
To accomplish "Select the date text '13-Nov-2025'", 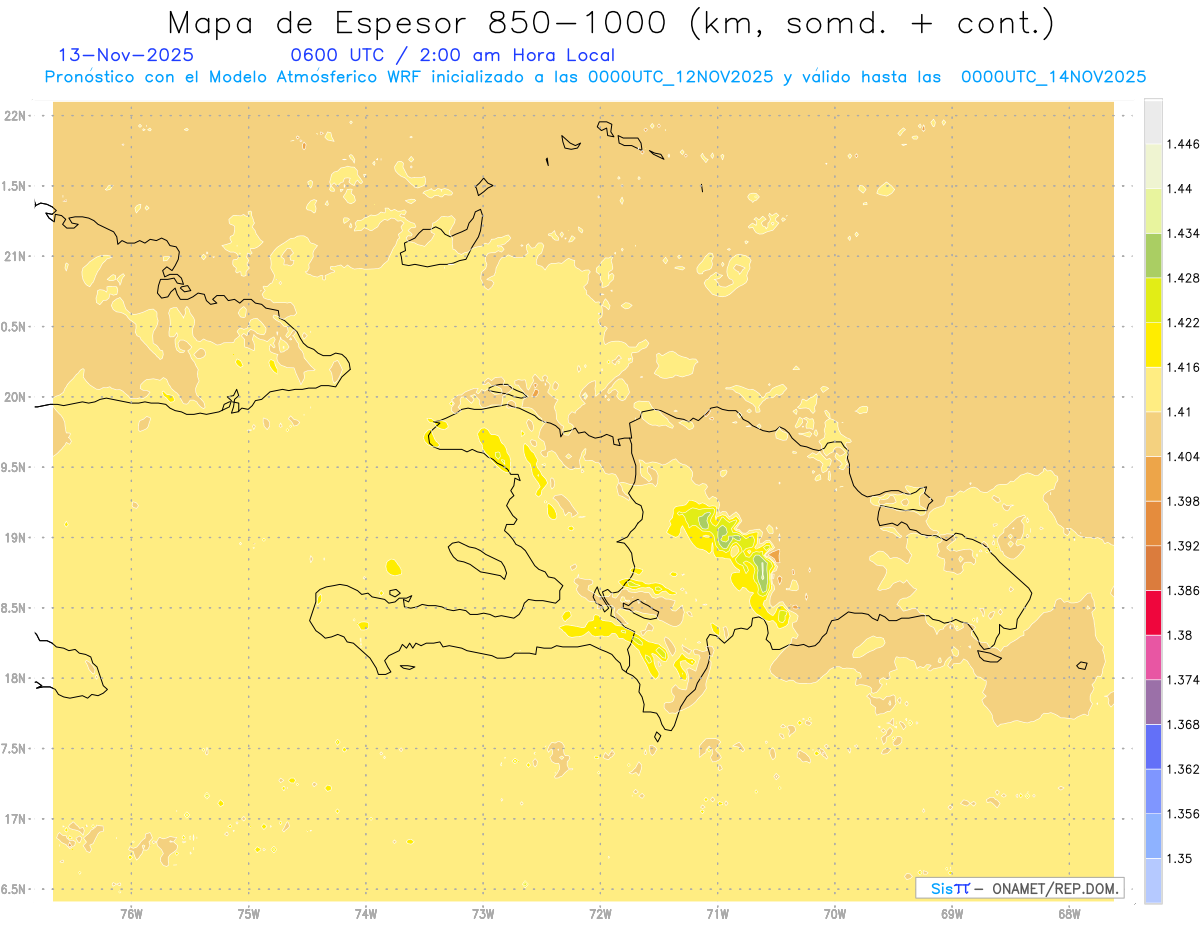I will (x=126, y=55).
